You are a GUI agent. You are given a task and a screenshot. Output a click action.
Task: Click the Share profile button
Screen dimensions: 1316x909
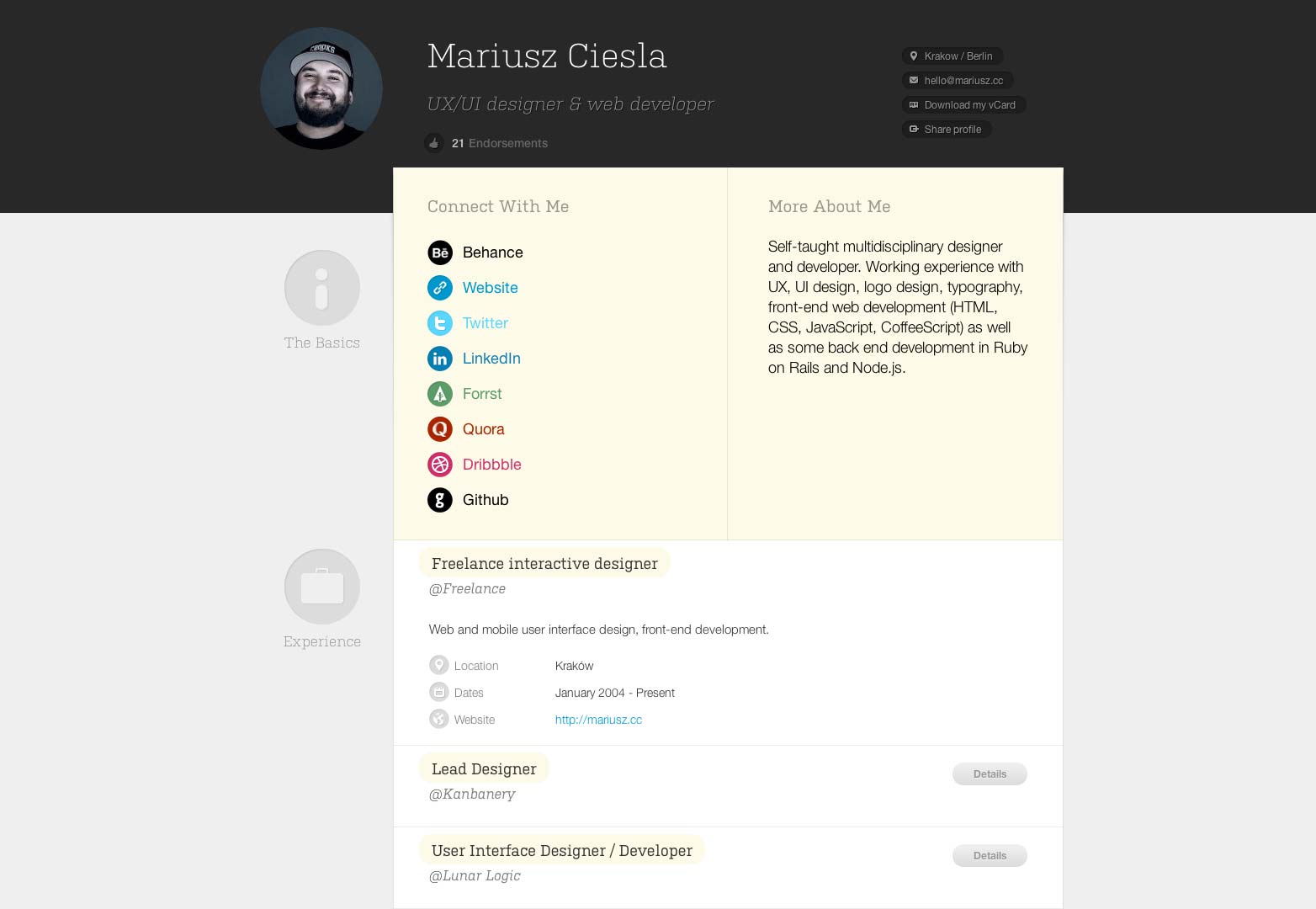(947, 130)
